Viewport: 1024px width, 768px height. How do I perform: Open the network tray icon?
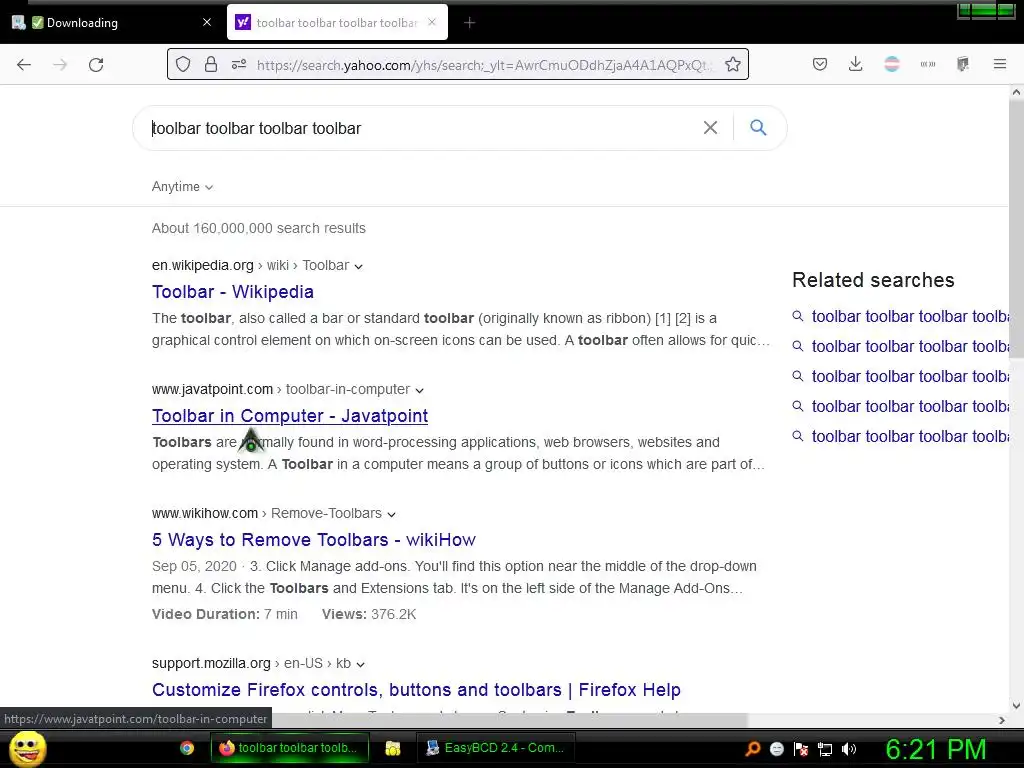click(825, 749)
